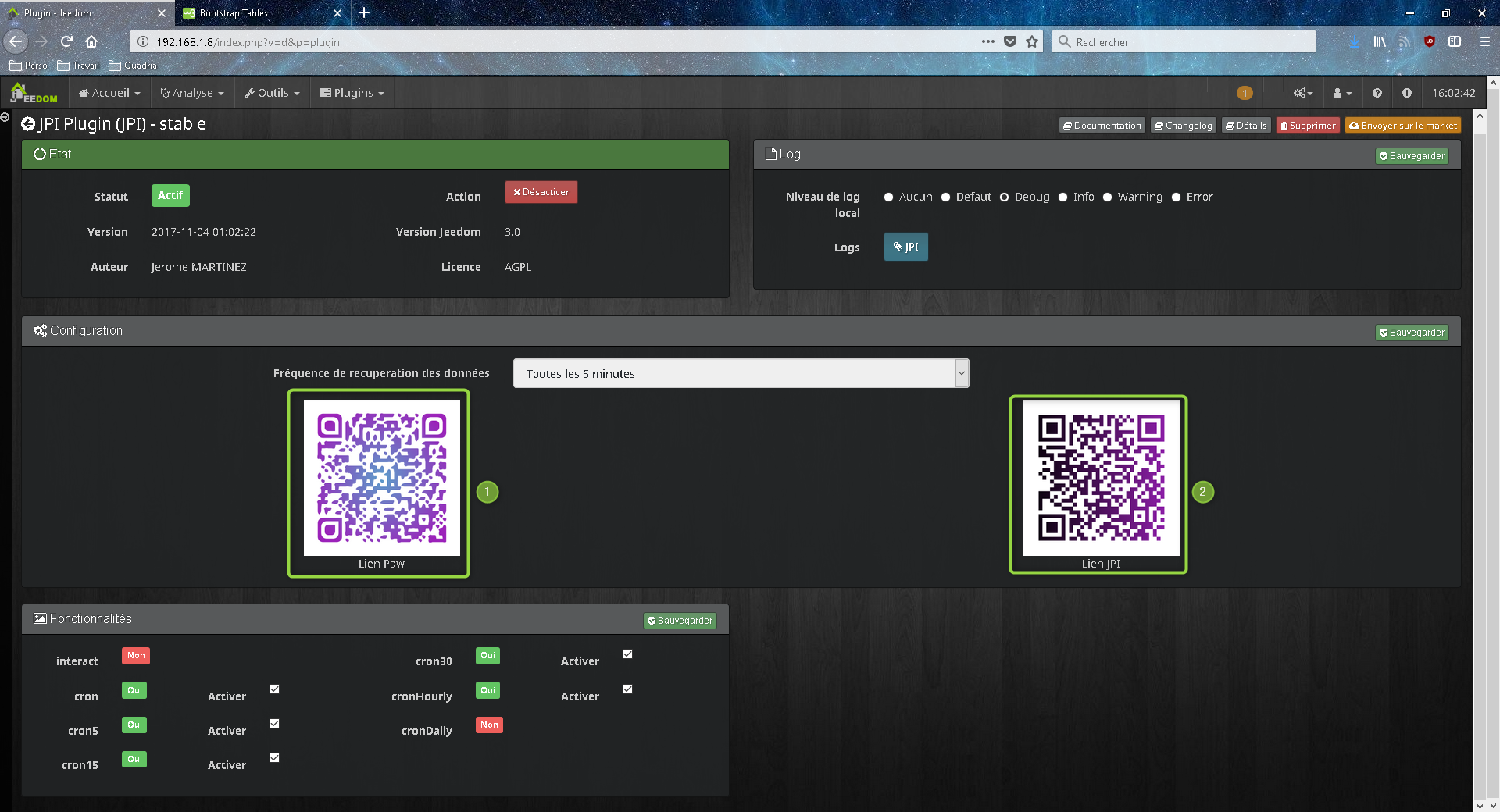1500x812 pixels.
Task: Toggle interact from Non state
Action: click(x=135, y=656)
